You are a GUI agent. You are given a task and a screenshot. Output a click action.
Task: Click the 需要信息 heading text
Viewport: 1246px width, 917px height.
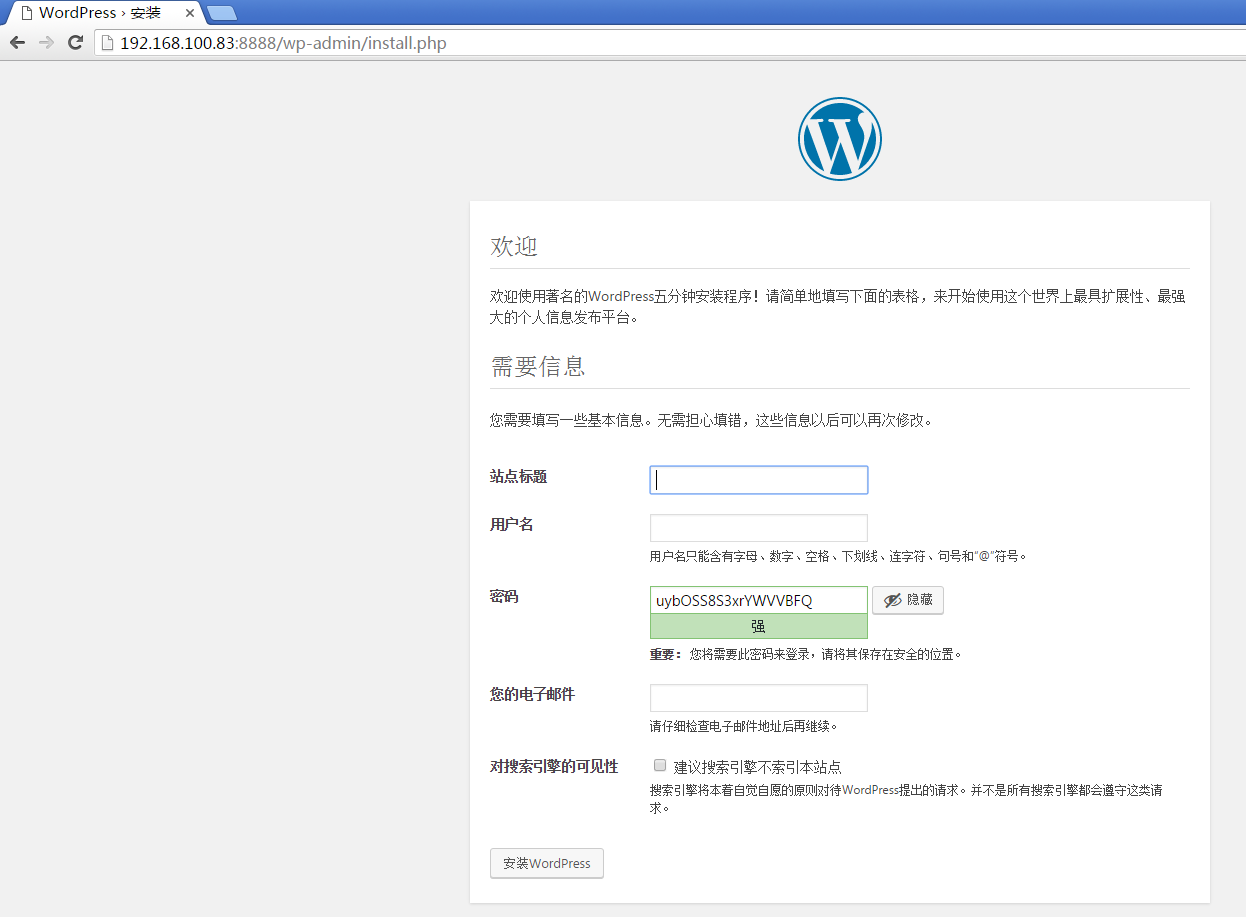point(538,367)
